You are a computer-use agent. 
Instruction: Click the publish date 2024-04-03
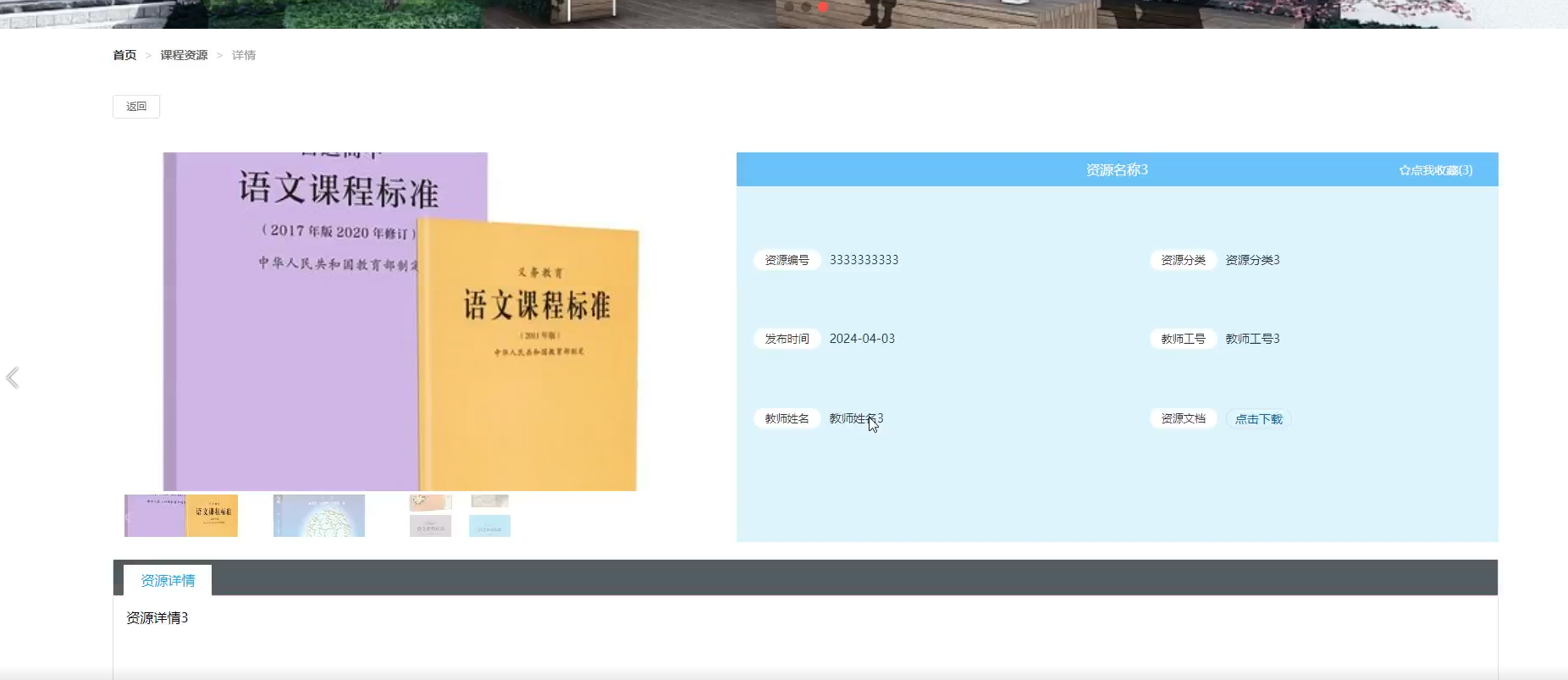tap(862, 339)
